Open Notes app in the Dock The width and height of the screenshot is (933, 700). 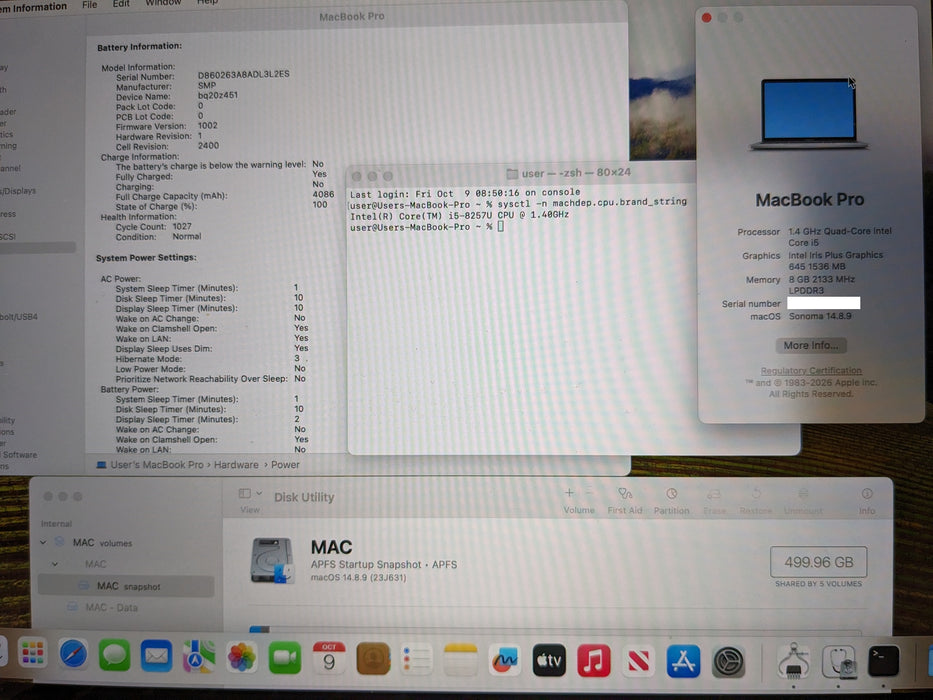click(x=460, y=660)
